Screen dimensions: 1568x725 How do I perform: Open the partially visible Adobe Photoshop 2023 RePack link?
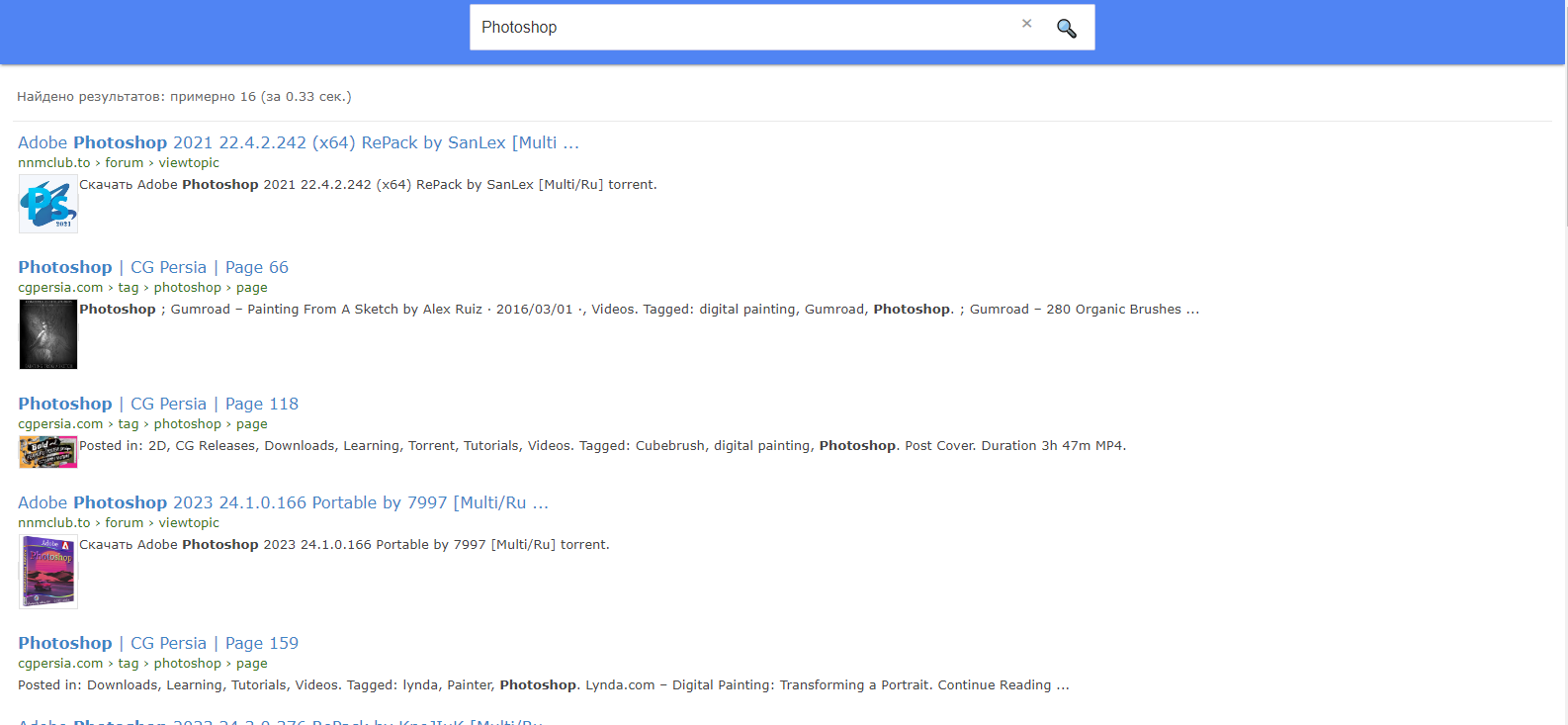281,721
